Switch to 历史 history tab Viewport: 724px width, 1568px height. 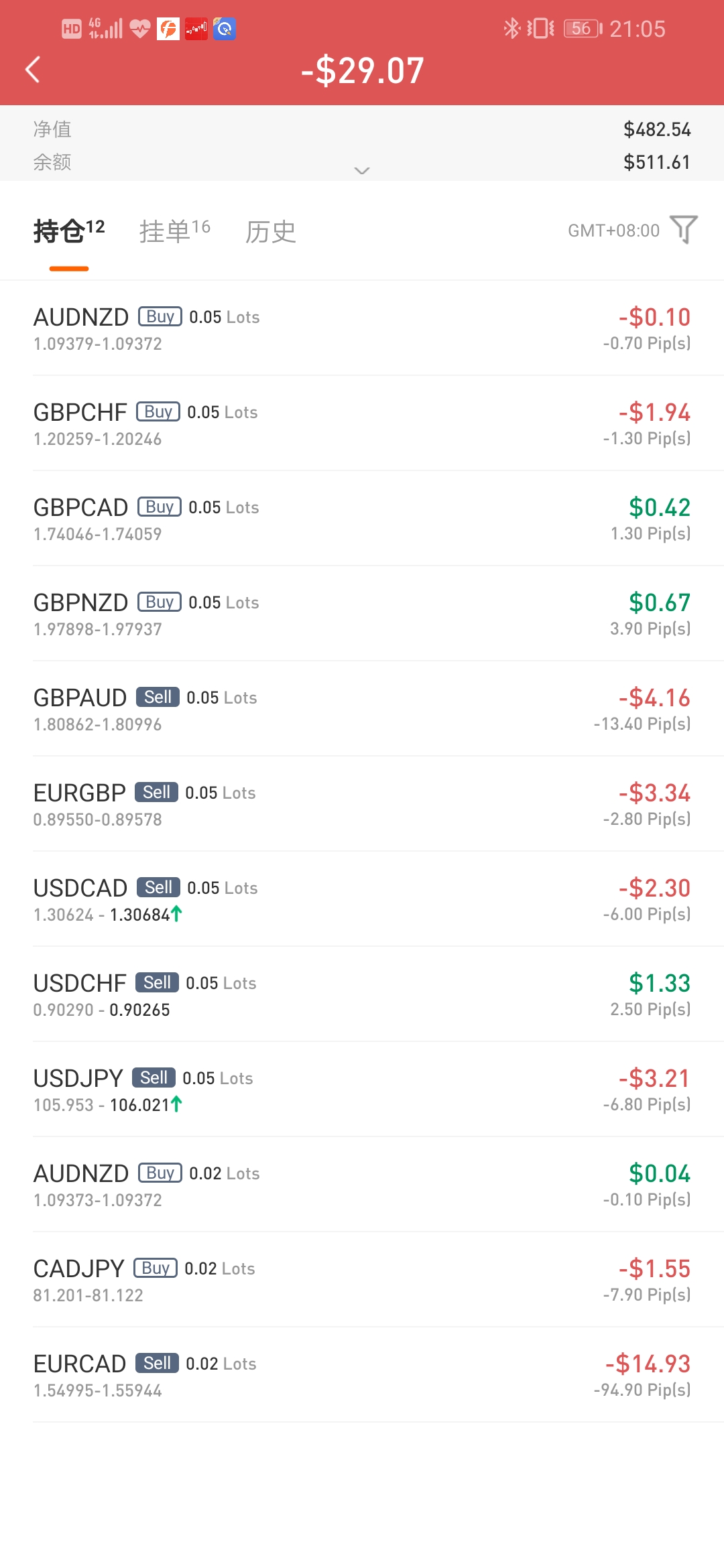(271, 232)
